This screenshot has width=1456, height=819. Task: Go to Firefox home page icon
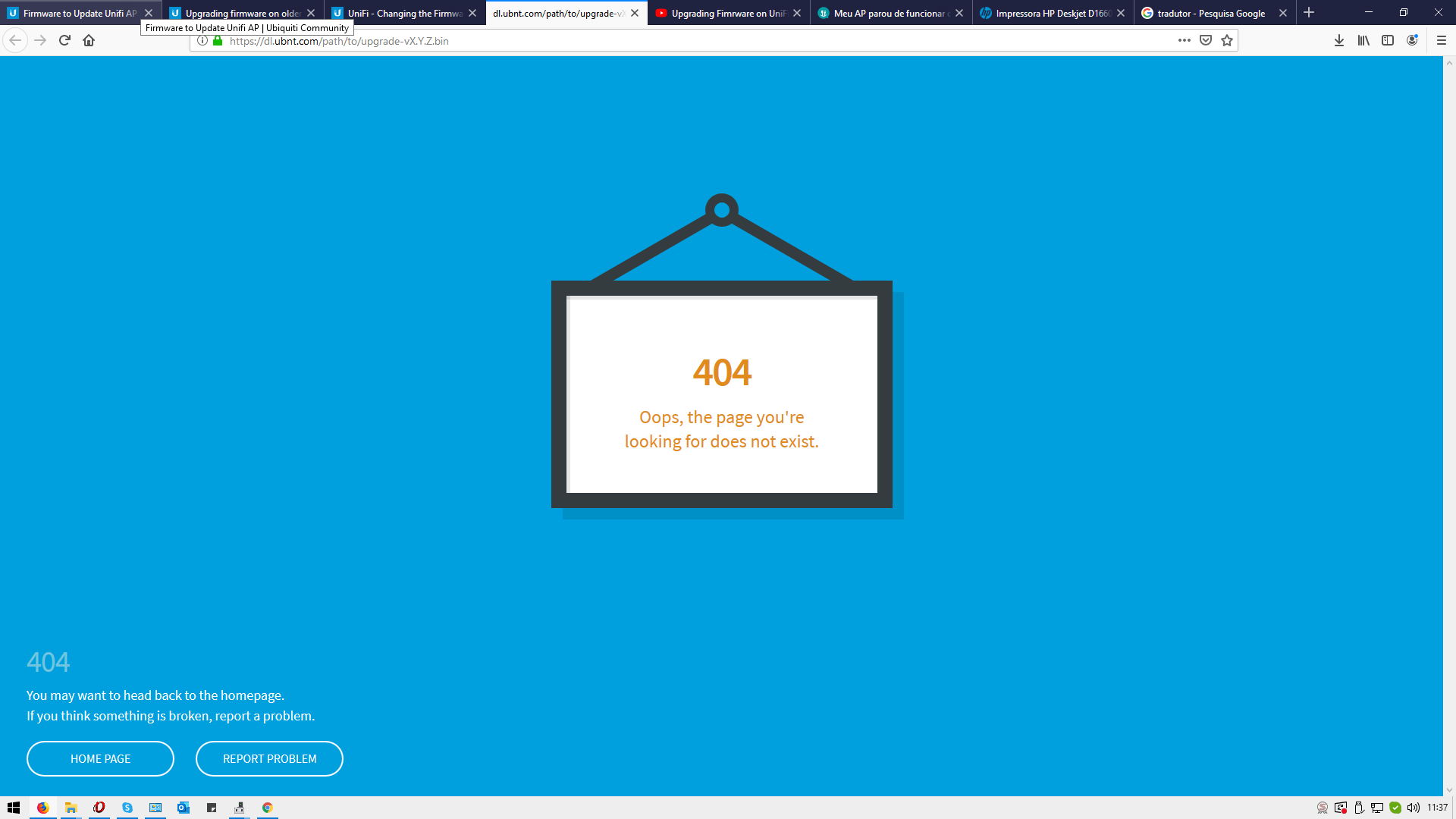89,40
